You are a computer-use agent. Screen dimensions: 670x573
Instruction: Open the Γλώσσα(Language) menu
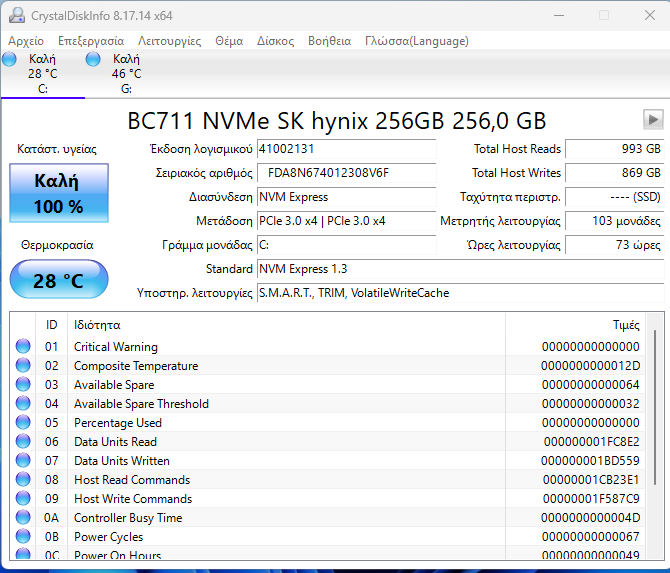click(417, 41)
